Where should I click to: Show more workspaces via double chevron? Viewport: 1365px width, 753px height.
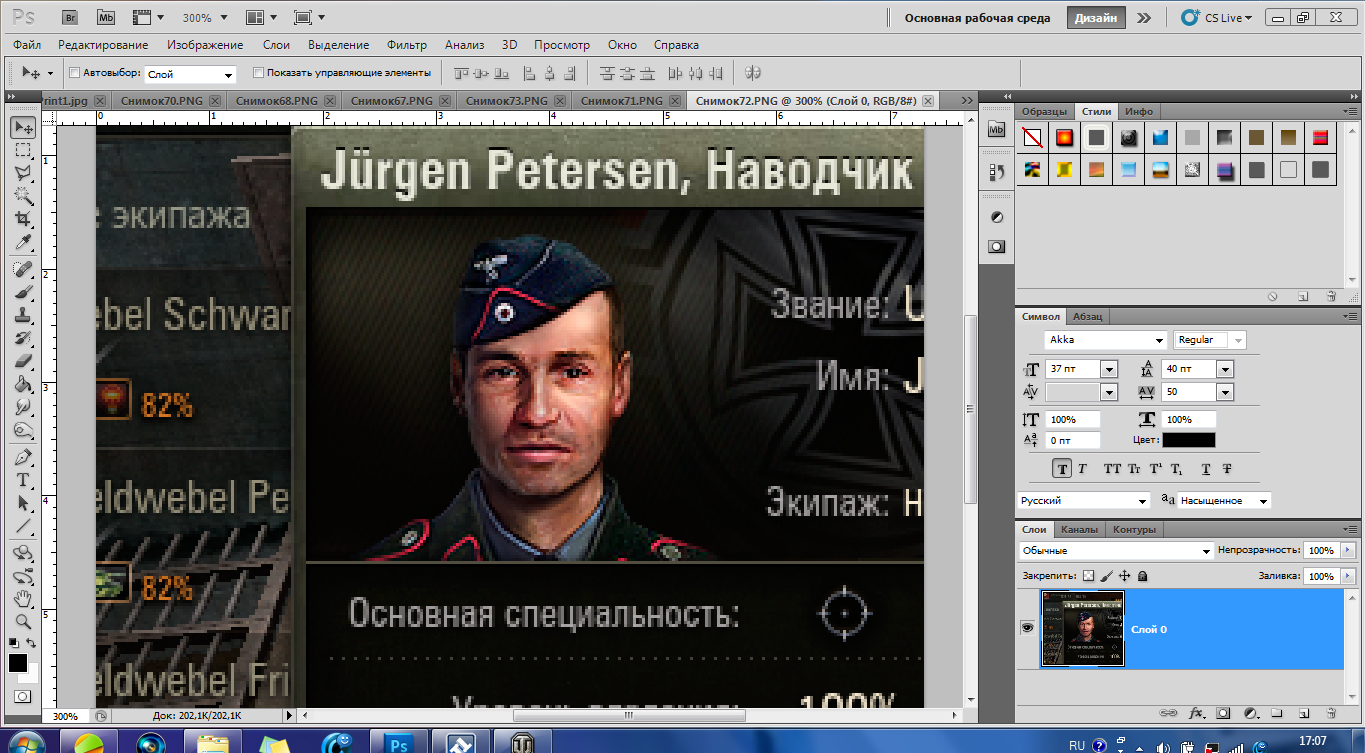[x=1144, y=18]
